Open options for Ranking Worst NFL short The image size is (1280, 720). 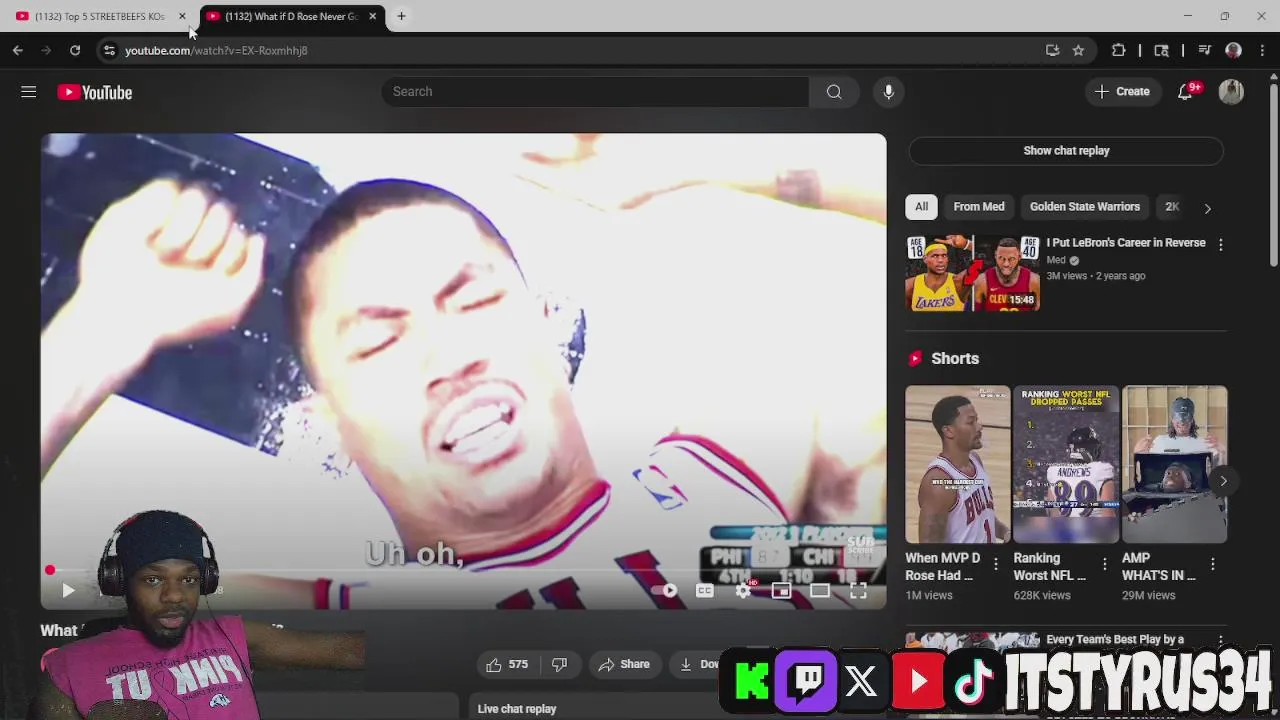point(1104,565)
